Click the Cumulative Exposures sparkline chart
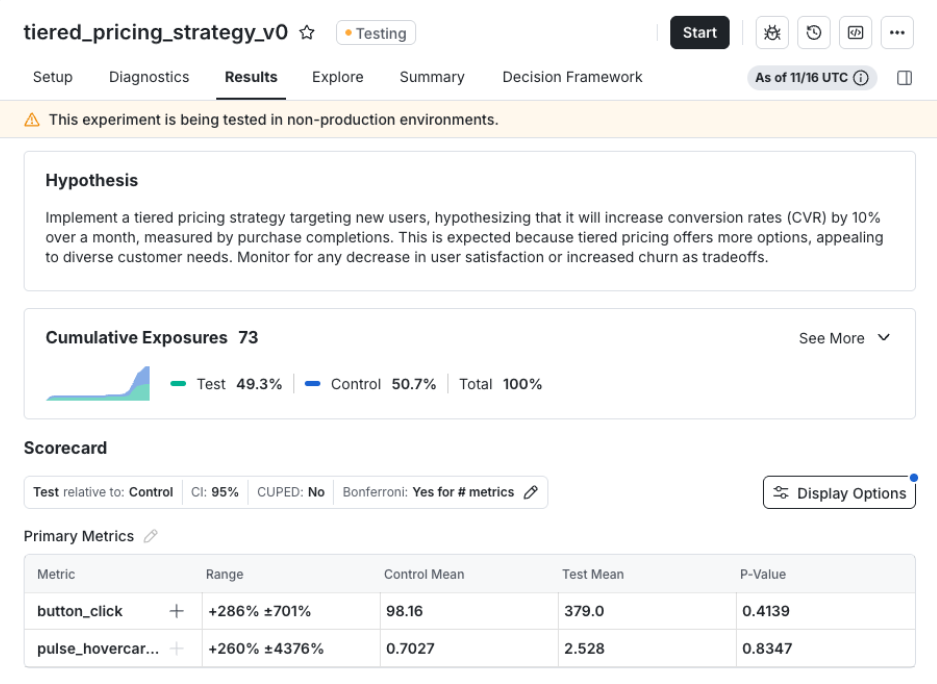 [x=97, y=384]
